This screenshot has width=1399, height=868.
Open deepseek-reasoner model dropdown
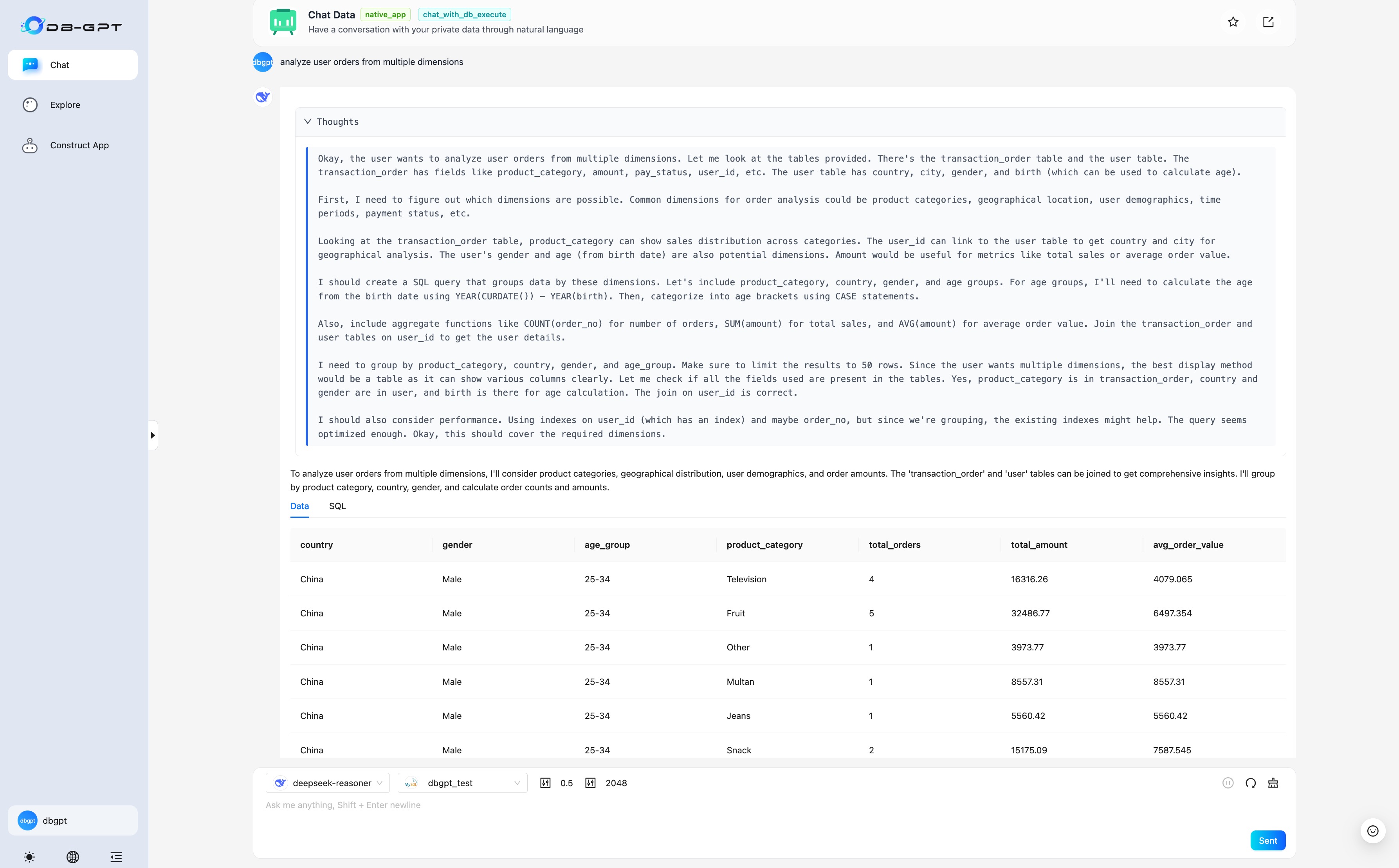point(328,783)
